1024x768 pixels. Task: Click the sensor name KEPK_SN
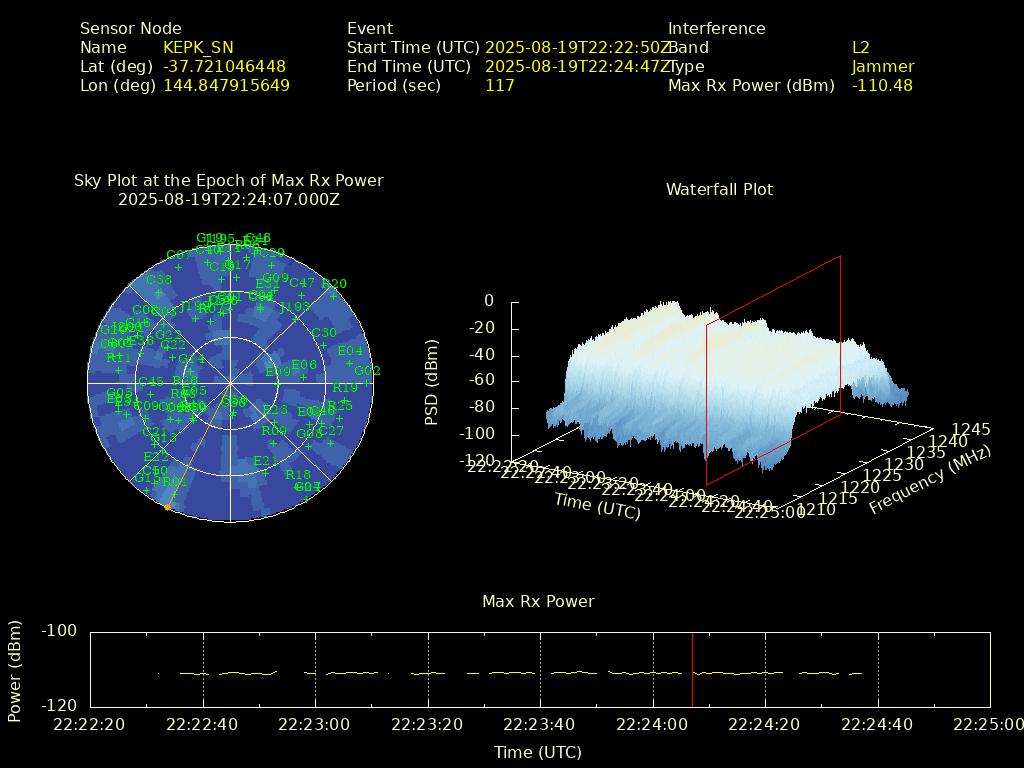[x=198, y=47]
